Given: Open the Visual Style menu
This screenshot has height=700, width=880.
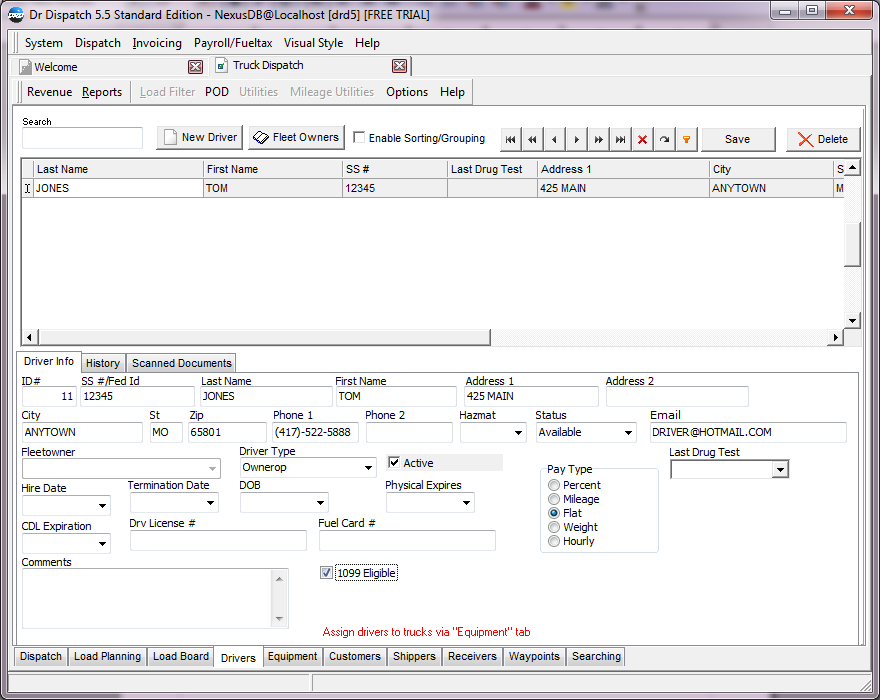Looking at the screenshot, I should (313, 43).
